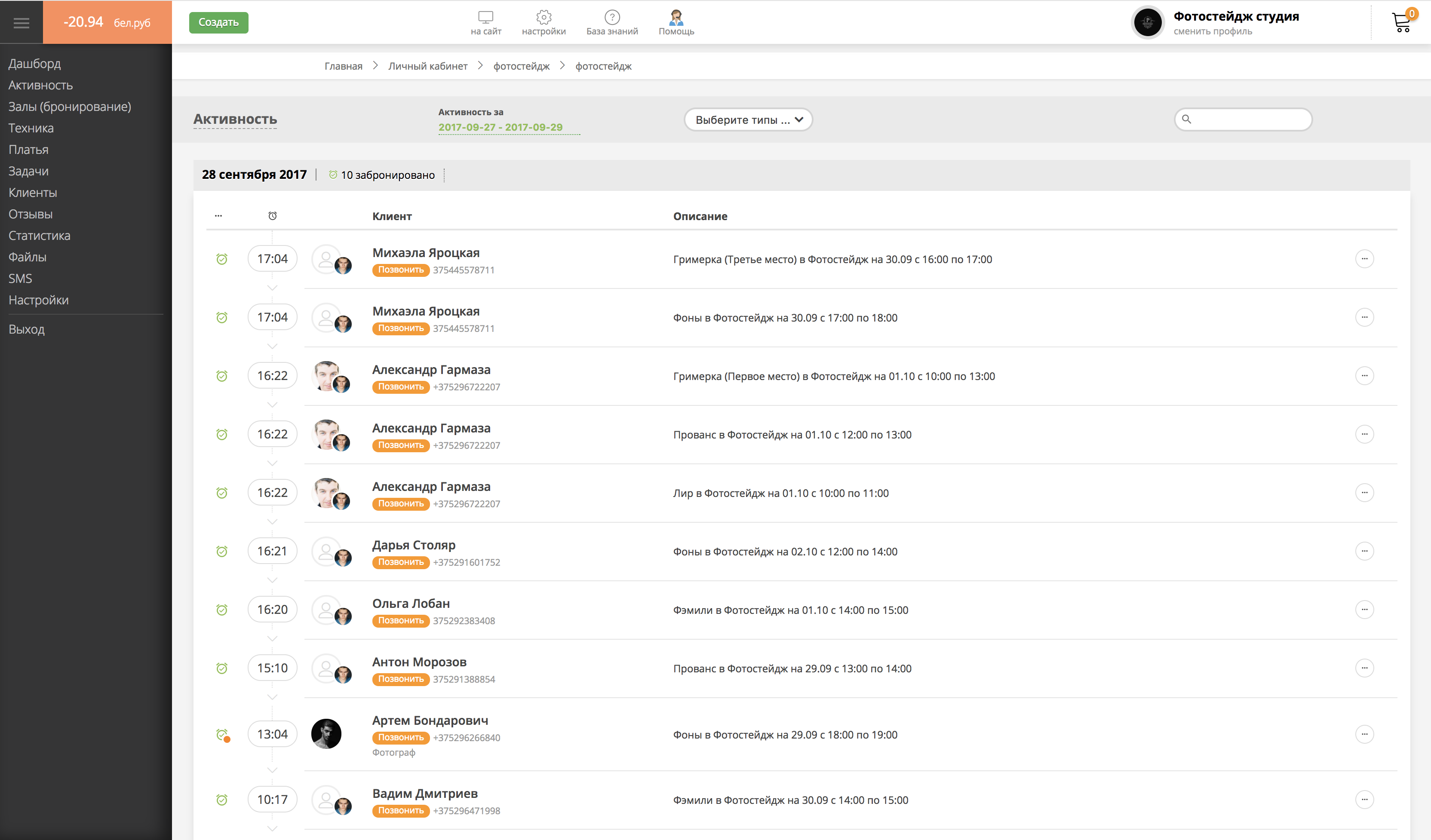1431x840 pixels.
Task: Click green alarm status icon at 15:10 row
Action: (222, 668)
